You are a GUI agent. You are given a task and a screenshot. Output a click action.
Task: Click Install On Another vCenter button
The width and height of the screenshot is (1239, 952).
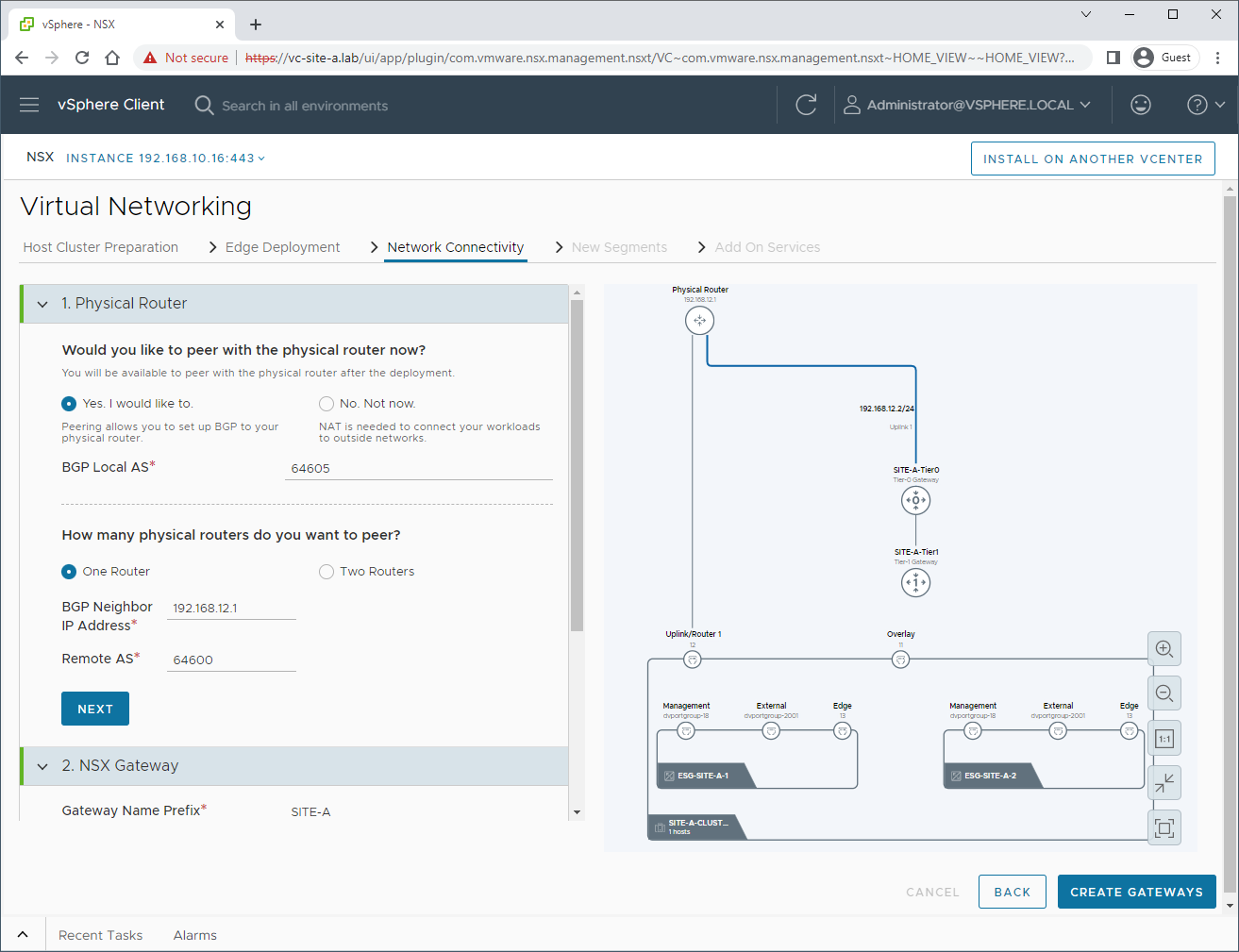(x=1093, y=159)
